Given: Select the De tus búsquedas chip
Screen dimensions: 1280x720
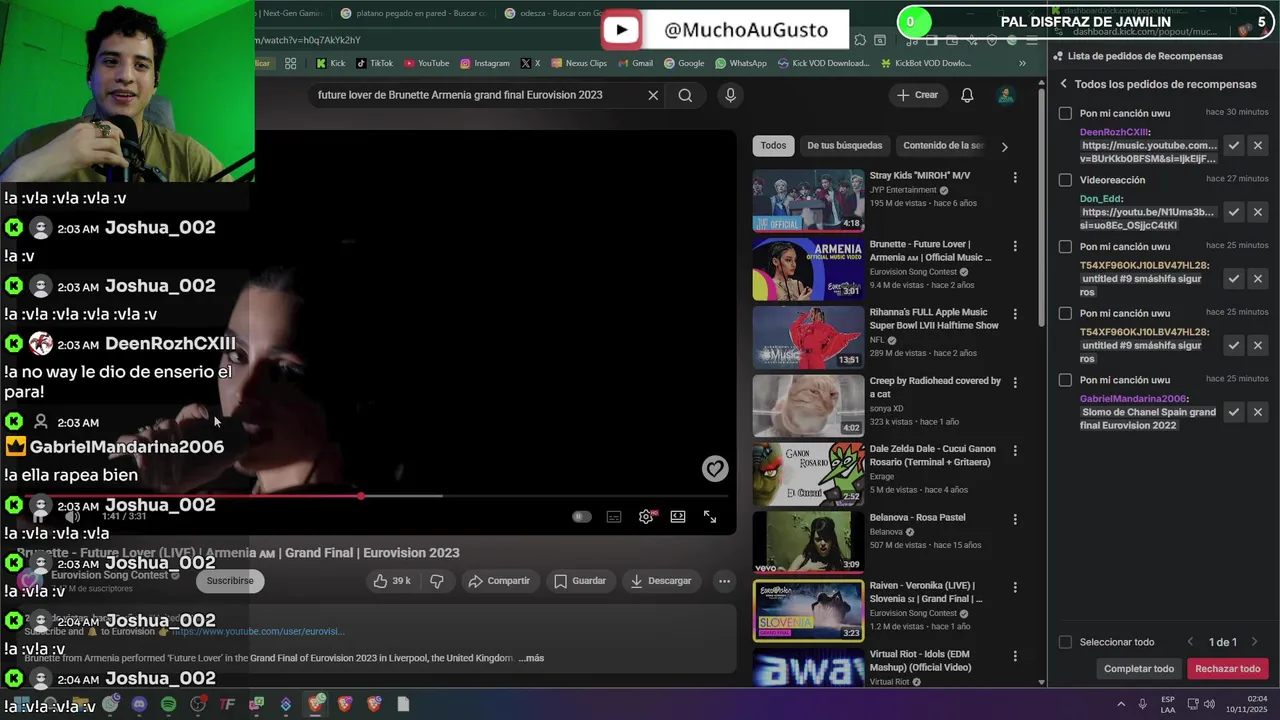Looking at the screenshot, I should (x=845, y=145).
